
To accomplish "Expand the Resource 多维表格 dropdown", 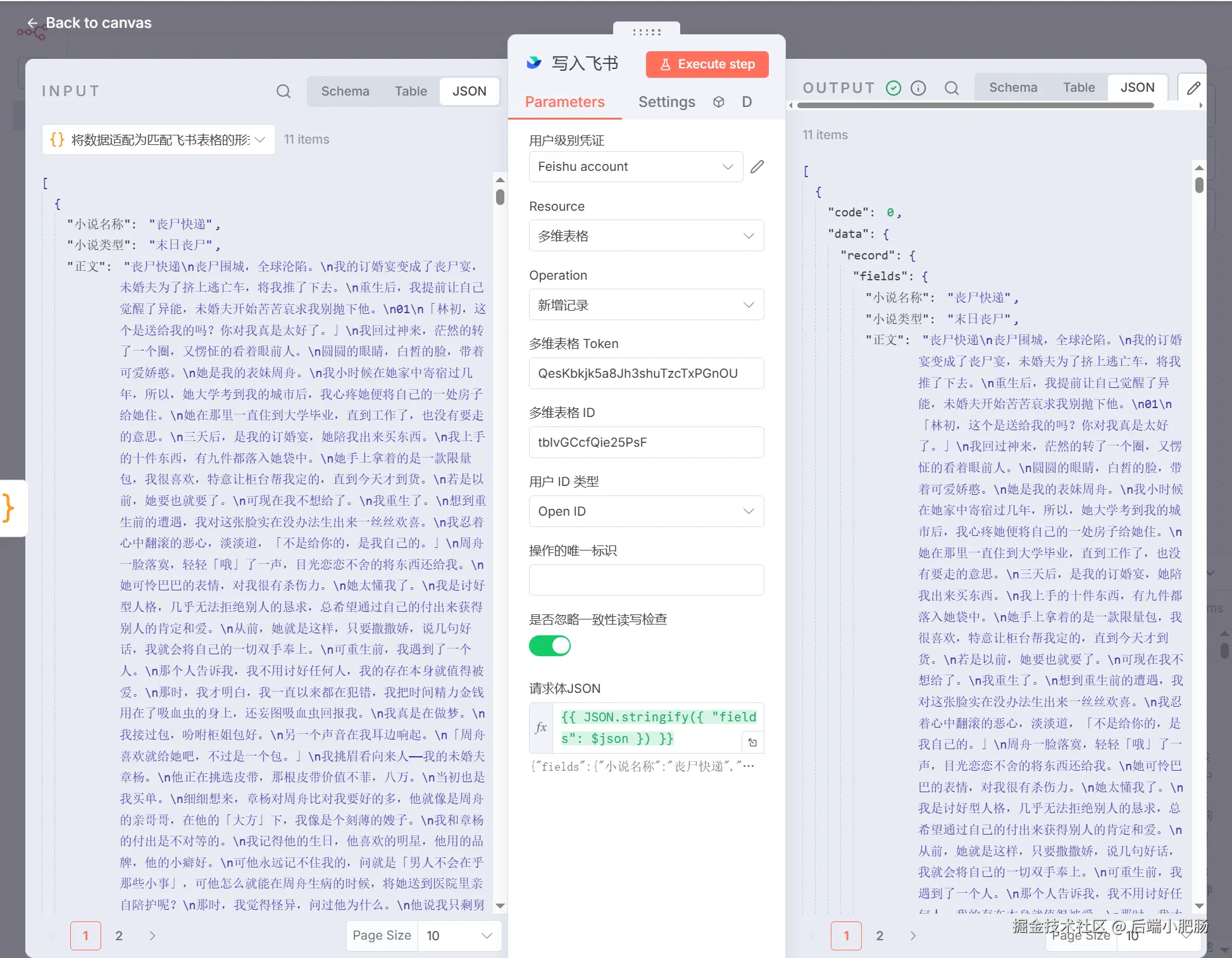I will 645,235.
